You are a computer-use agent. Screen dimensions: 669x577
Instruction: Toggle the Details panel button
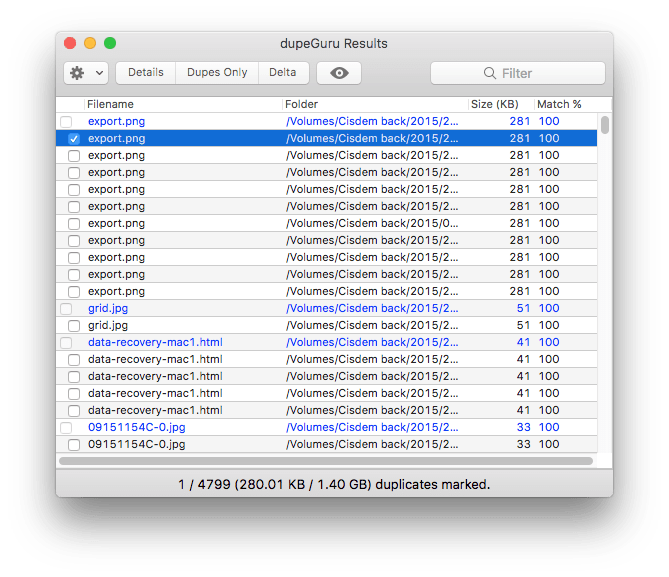point(145,73)
